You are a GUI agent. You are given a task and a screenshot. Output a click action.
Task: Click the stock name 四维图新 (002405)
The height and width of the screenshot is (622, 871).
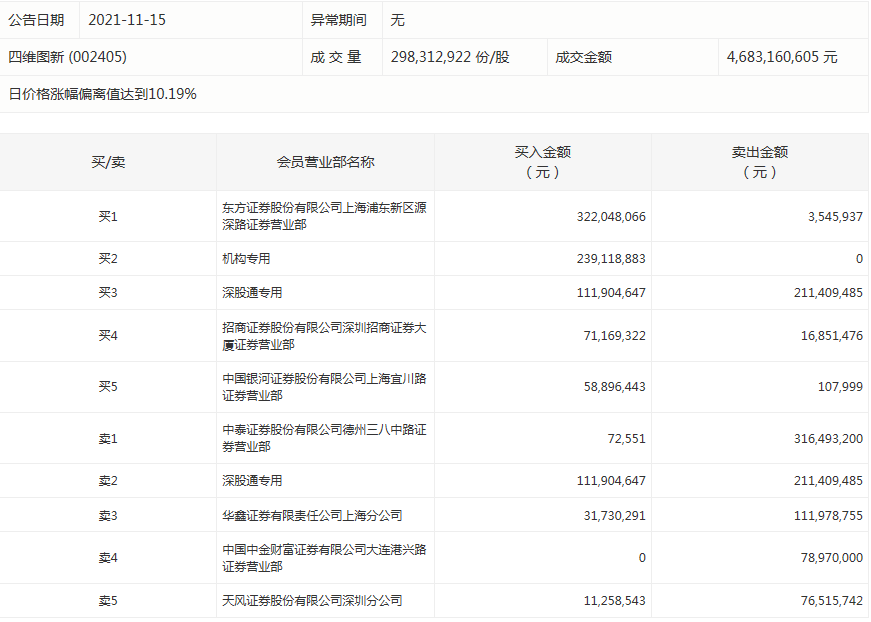click(67, 57)
